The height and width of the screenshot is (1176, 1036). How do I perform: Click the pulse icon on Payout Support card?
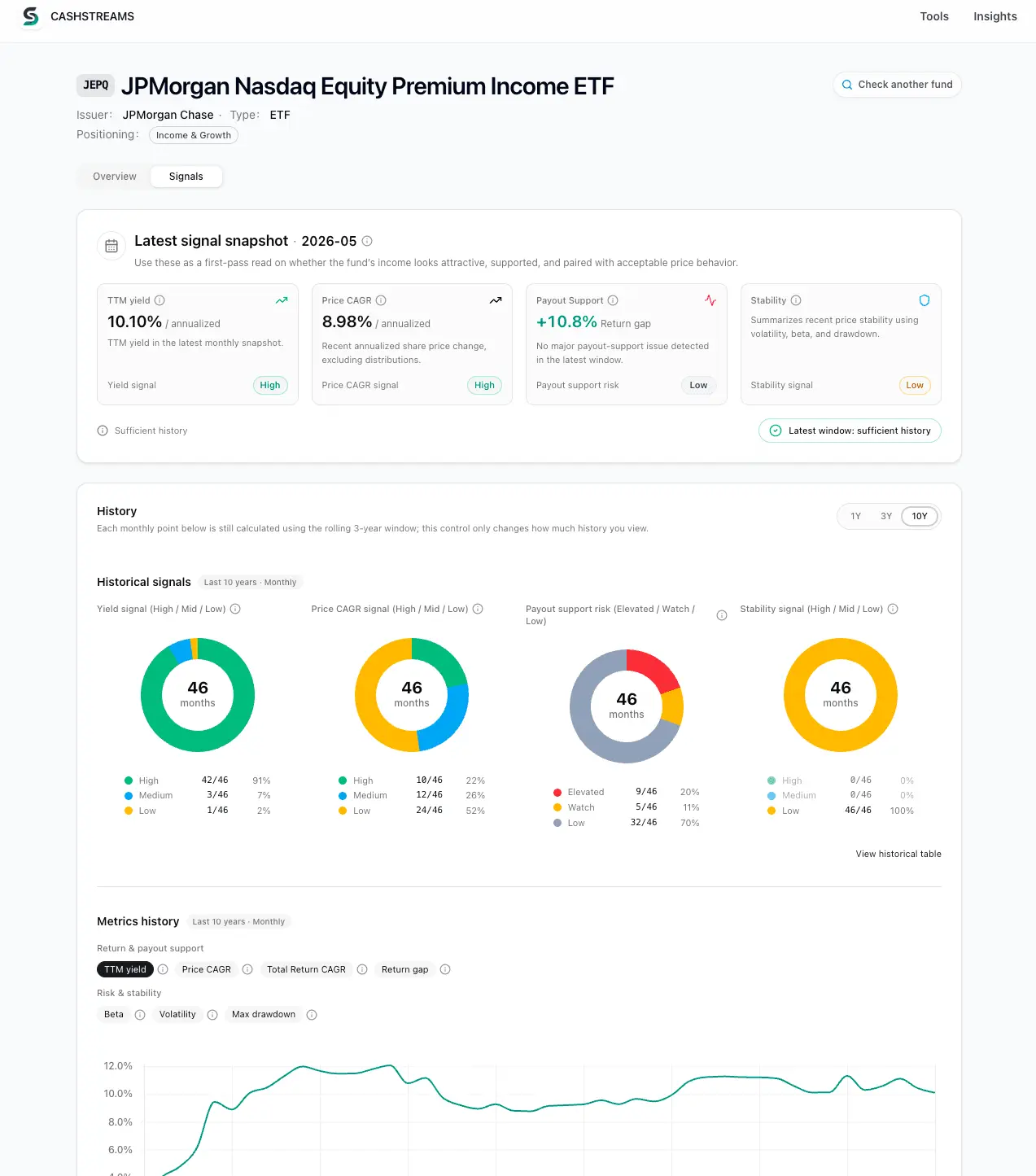click(x=710, y=300)
